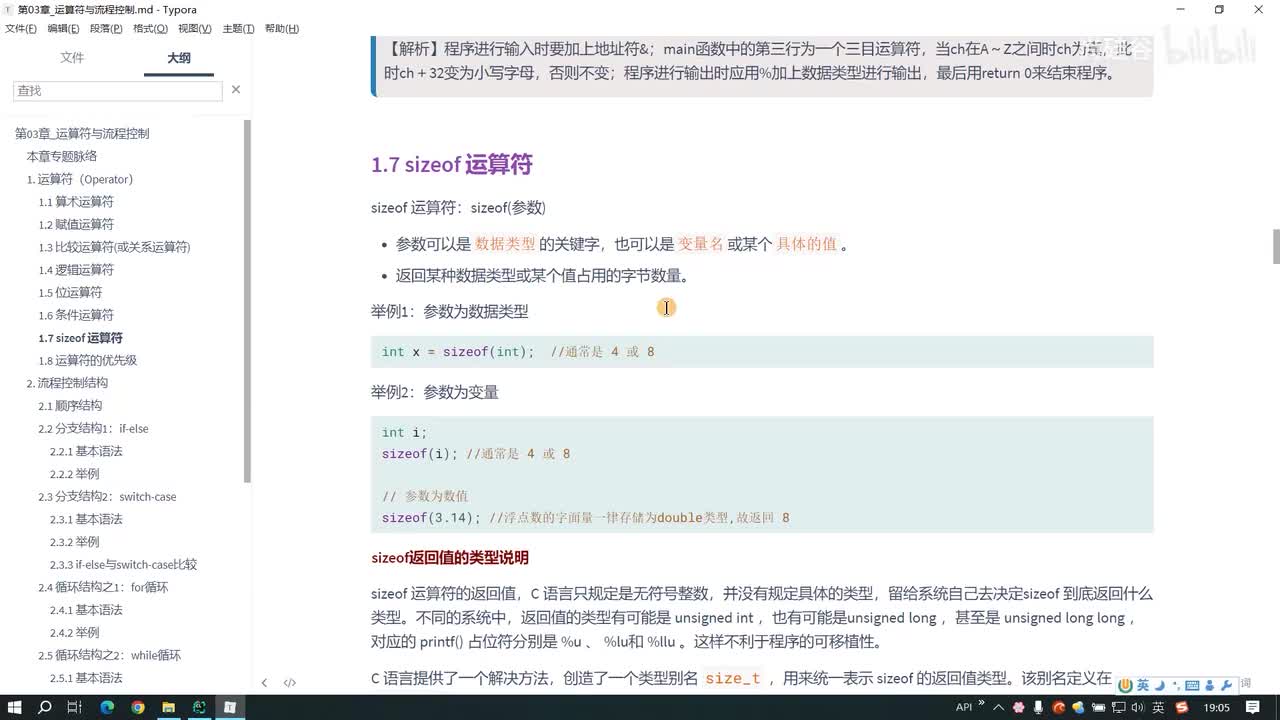Click the Sogou input method tray icon
This screenshot has width=1280, height=720.
(x=1182, y=707)
